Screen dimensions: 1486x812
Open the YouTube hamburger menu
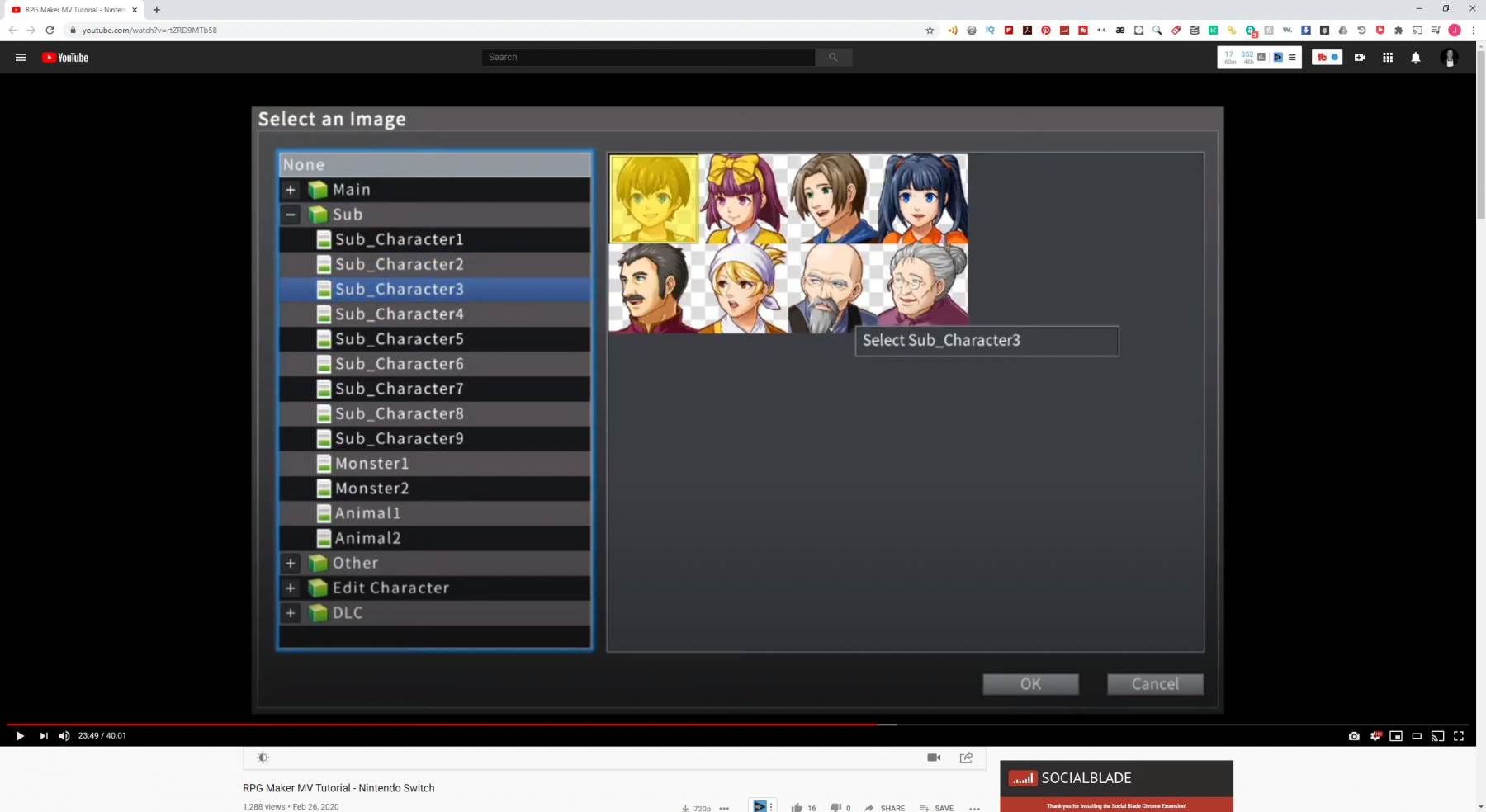(x=21, y=58)
